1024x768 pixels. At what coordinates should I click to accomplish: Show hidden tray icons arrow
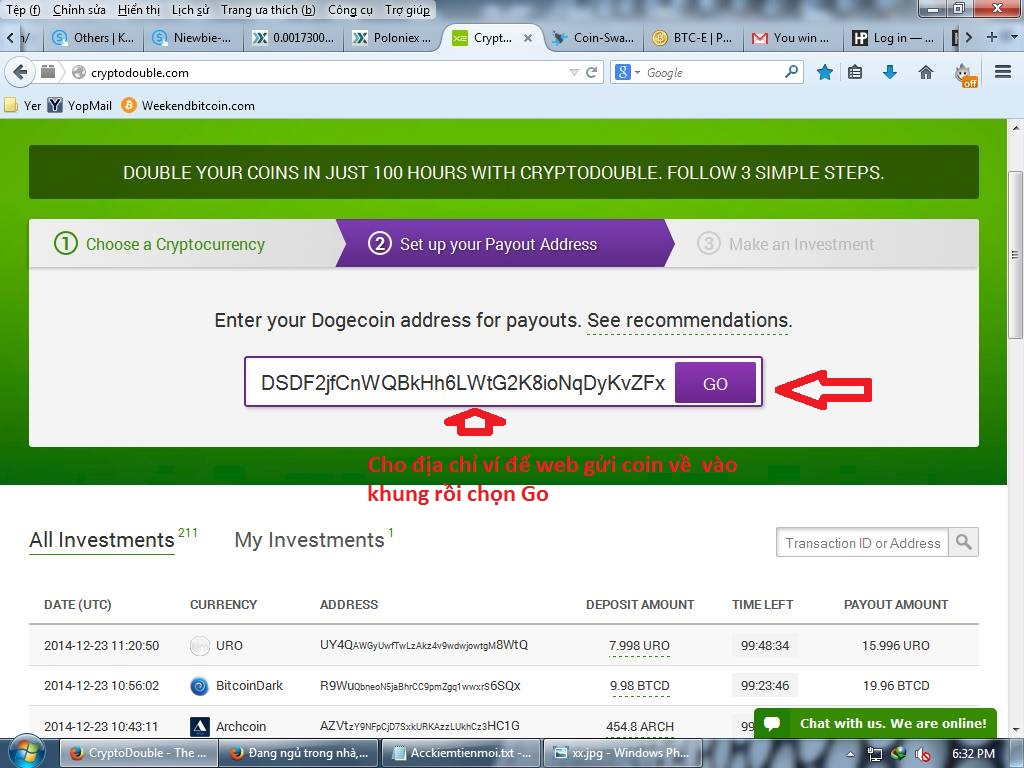[x=850, y=754]
